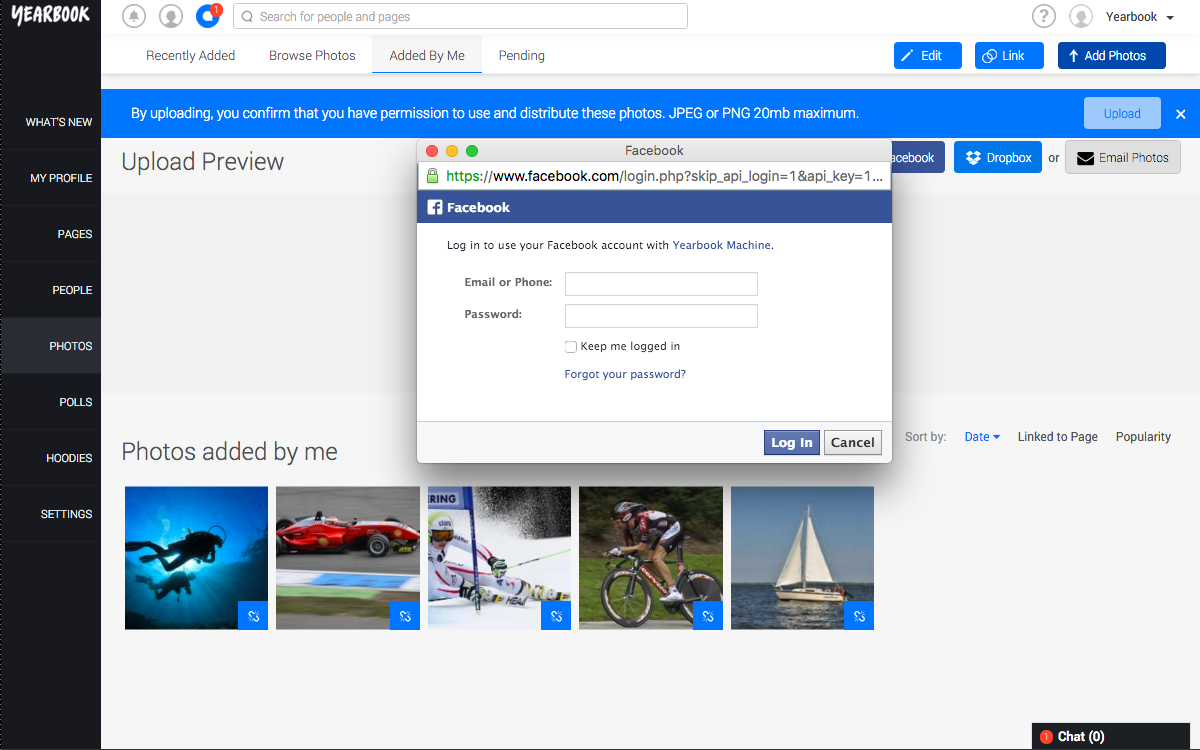Click link icon on sailboat photo
1200x750 pixels.
(859, 615)
